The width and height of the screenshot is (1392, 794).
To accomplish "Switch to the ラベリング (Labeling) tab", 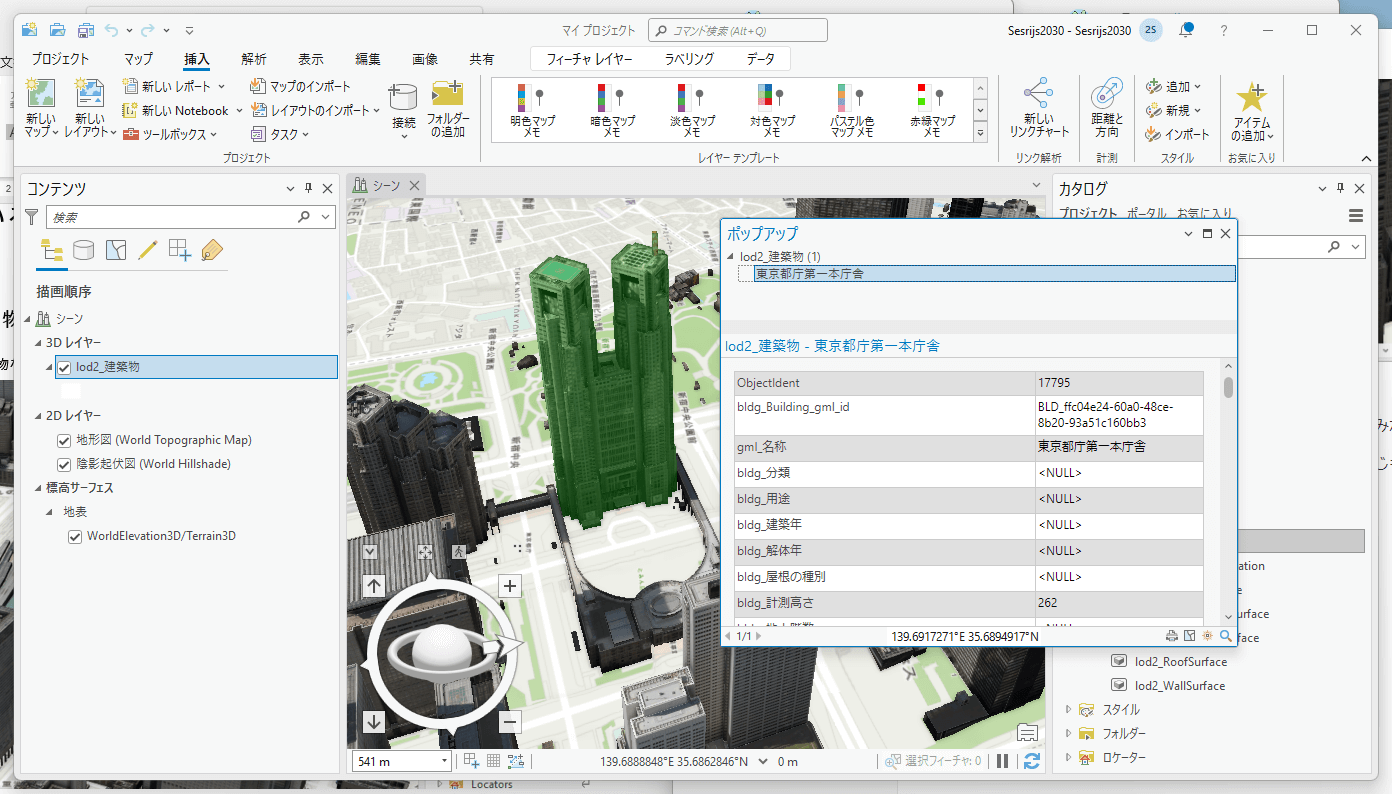I will point(689,59).
